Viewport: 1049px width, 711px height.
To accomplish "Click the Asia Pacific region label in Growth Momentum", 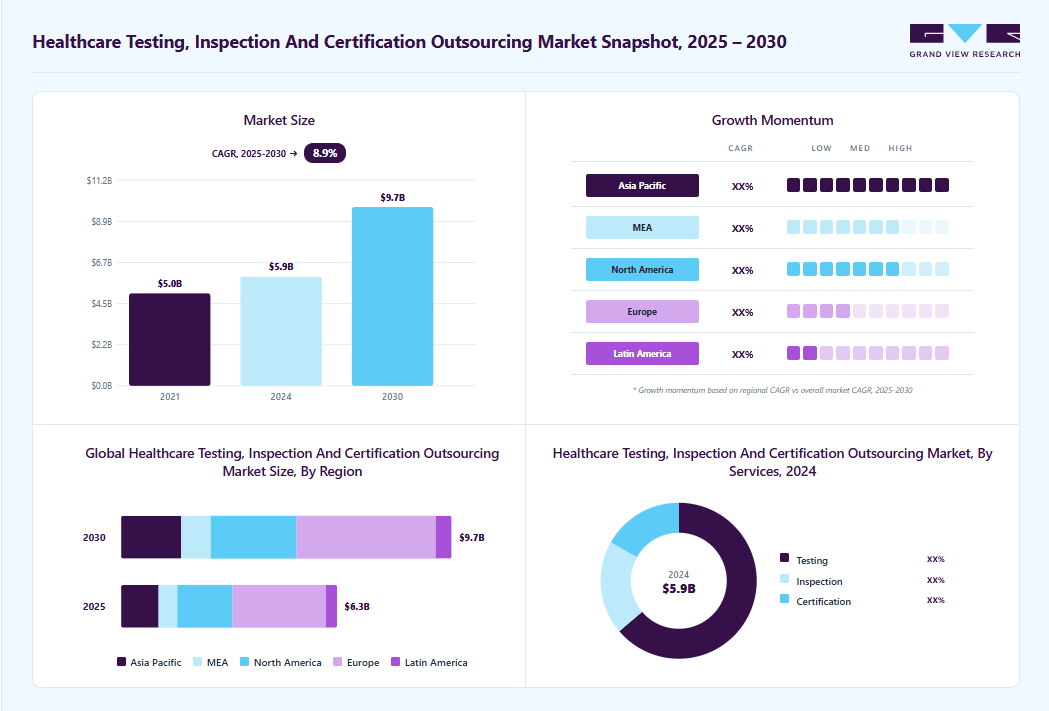I will [642, 185].
